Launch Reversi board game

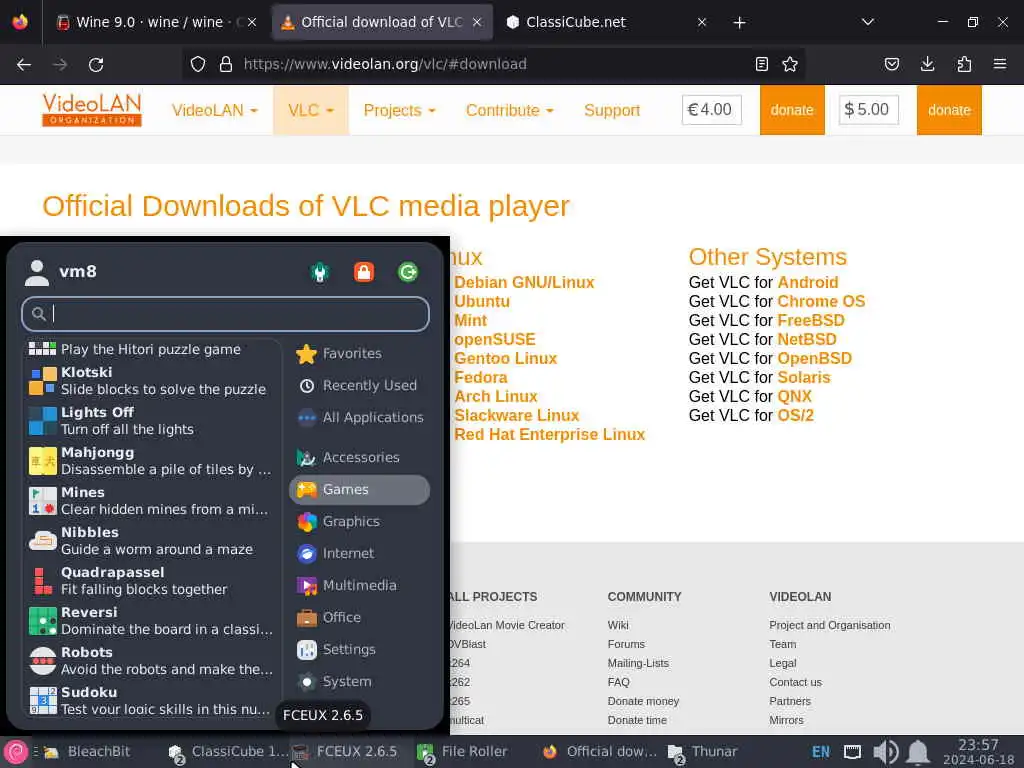point(152,620)
